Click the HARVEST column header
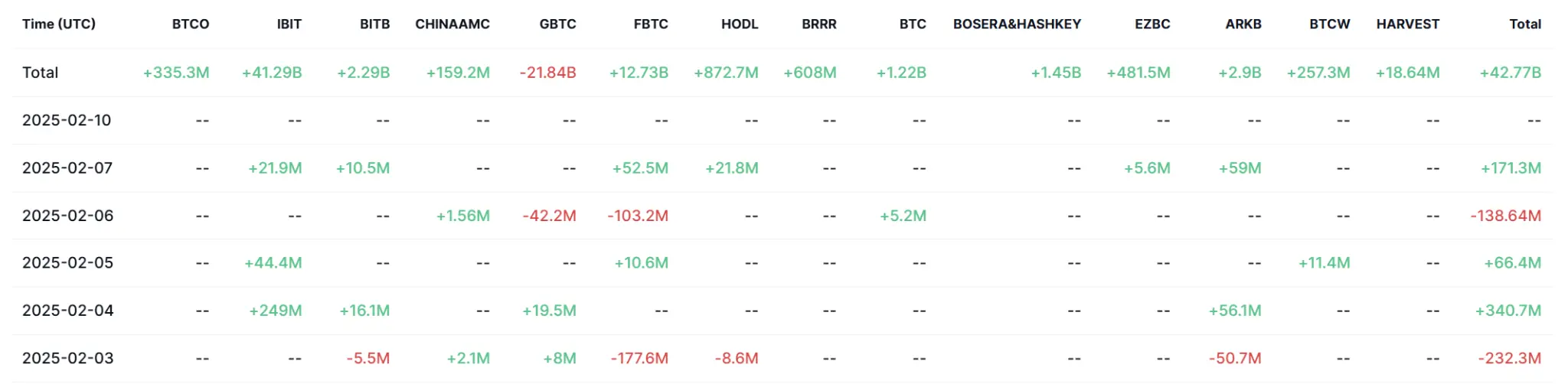Screen dimensions: 1568x384 1407,24
